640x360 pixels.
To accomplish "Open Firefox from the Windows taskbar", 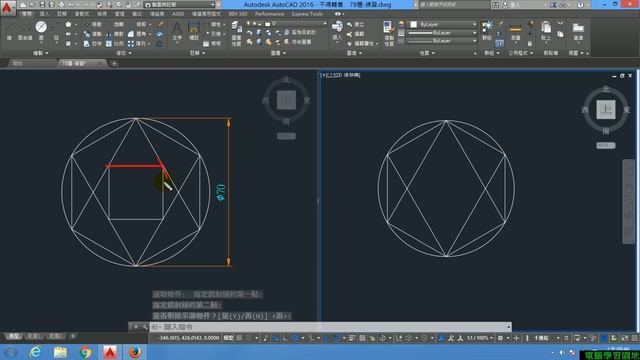I will coord(135,352).
